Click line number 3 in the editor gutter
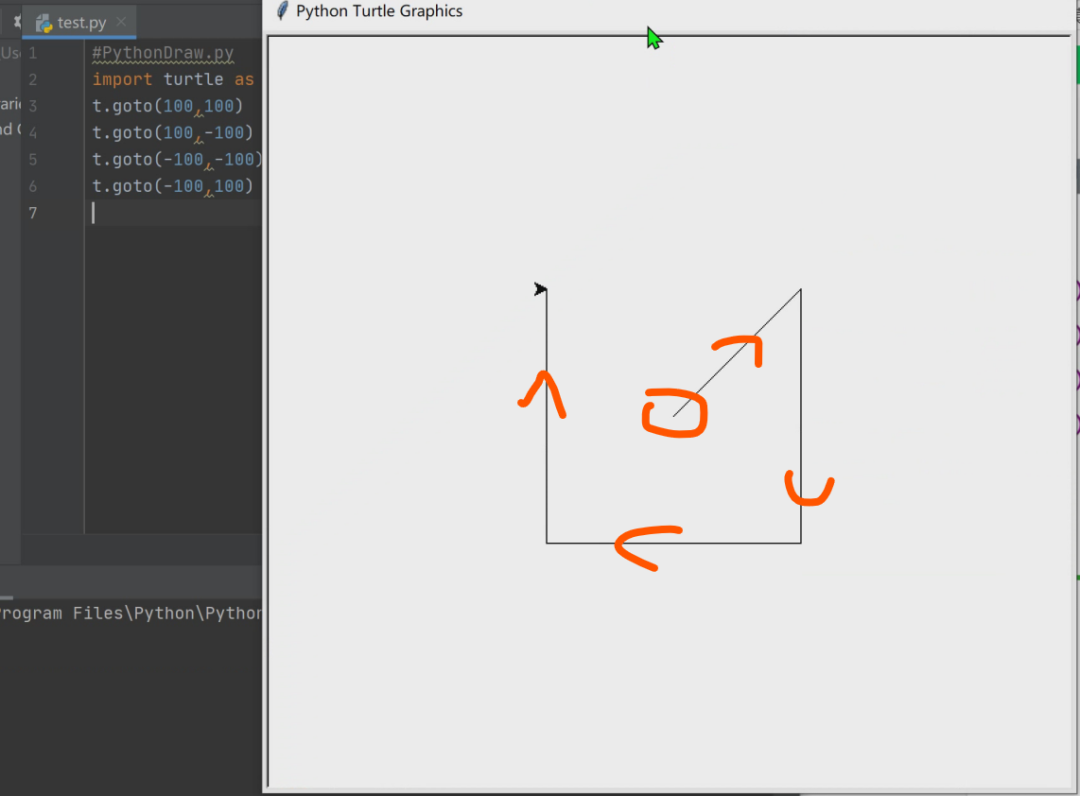Viewport: 1080px width, 796px height. pos(32,106)
